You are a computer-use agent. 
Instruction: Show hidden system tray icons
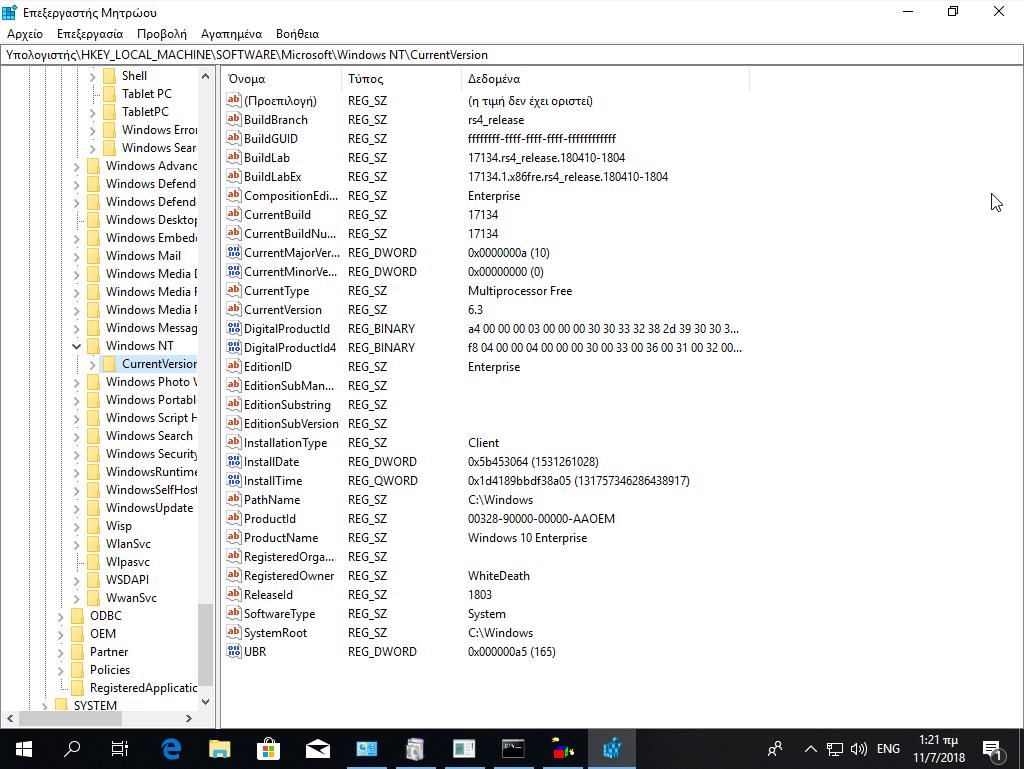pyautogui.click(x=810, y=749)
